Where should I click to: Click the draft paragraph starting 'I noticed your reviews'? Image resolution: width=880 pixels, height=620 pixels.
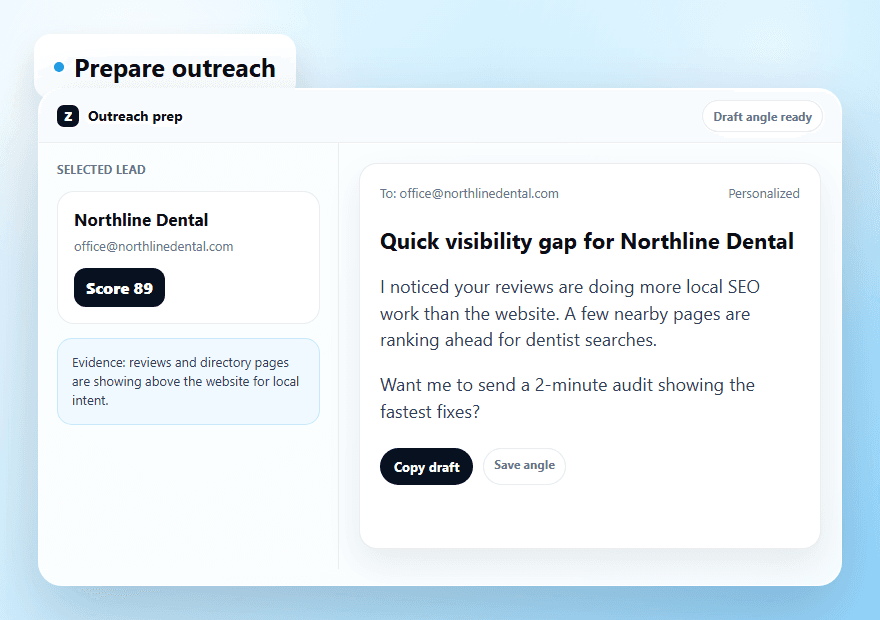point(570,313)
